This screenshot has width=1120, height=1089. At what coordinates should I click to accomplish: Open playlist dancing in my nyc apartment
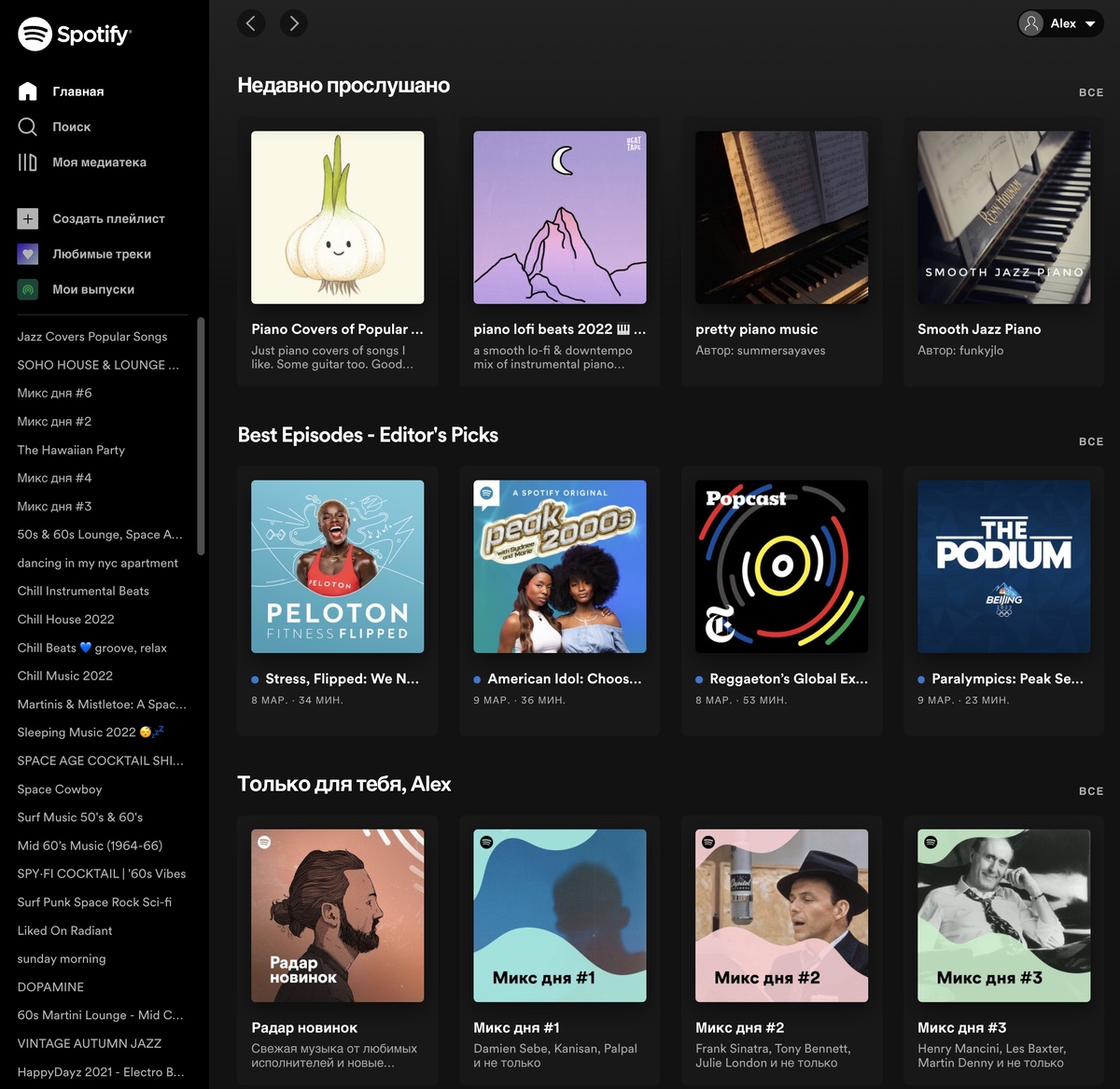click(97, 563)
